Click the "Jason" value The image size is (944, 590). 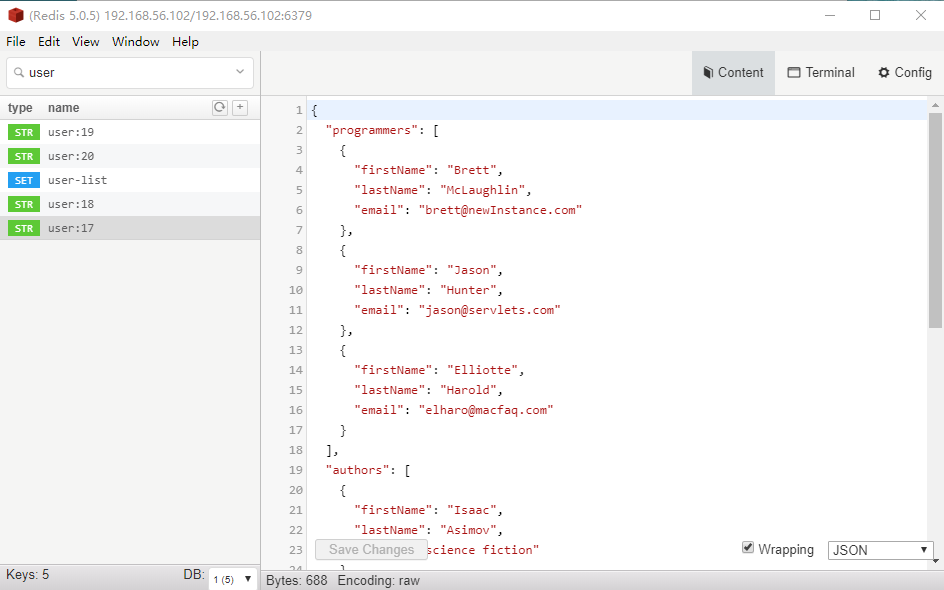[471, 270]
